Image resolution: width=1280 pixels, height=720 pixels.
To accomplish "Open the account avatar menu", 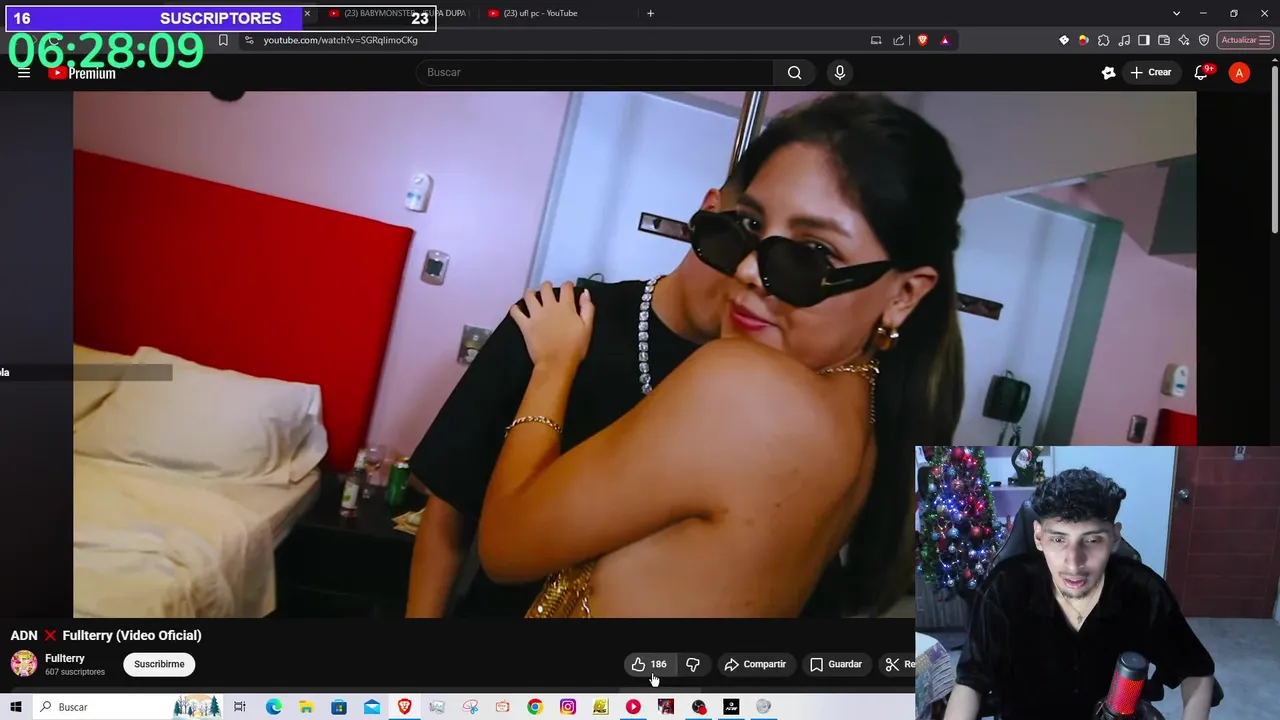I will (x=1239, y=72).
